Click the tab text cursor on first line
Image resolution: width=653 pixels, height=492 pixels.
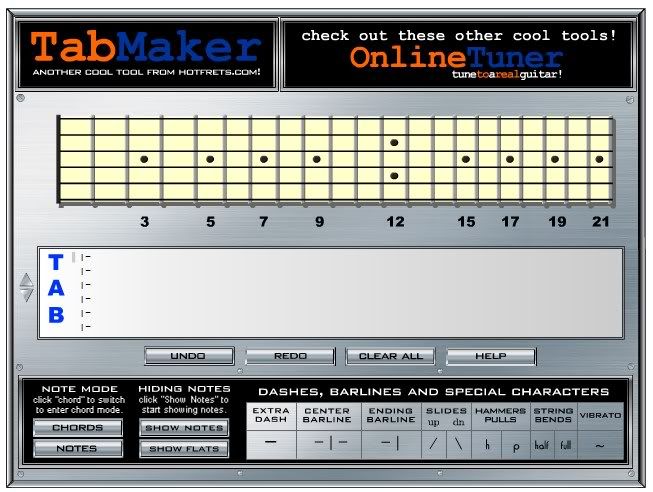(74, 257)
